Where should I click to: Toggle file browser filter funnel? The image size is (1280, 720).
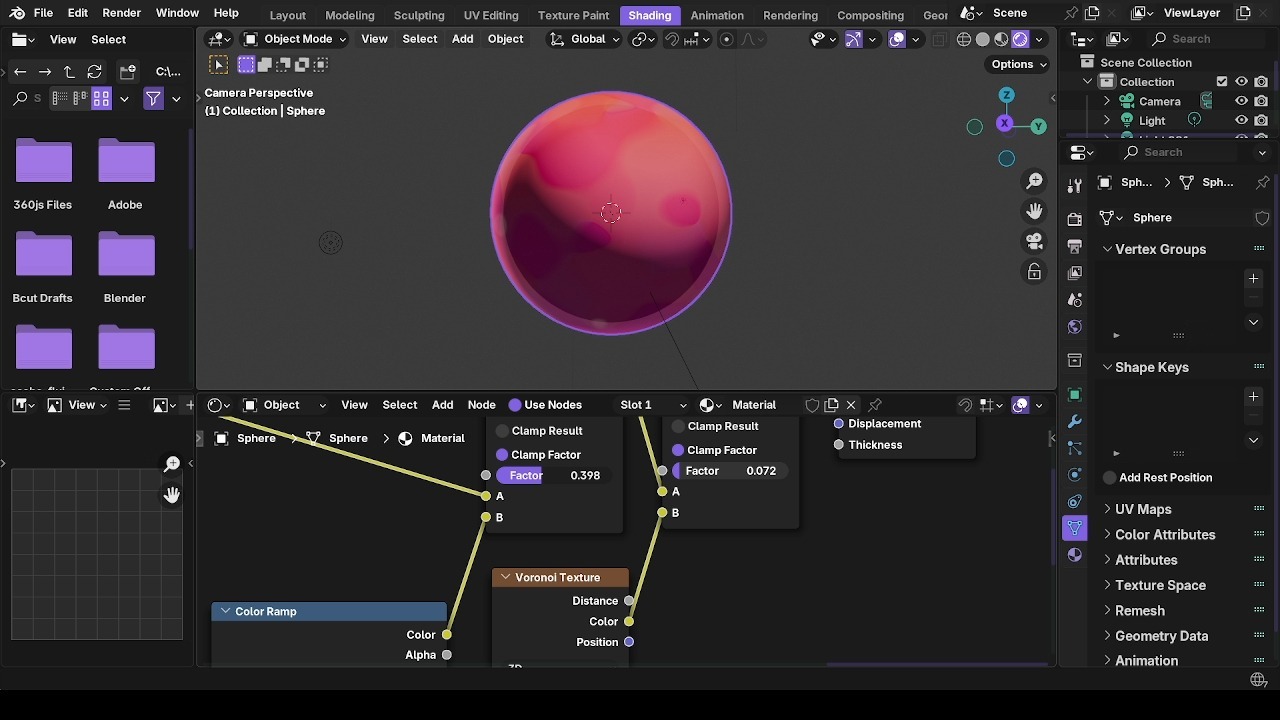point(153,98)
